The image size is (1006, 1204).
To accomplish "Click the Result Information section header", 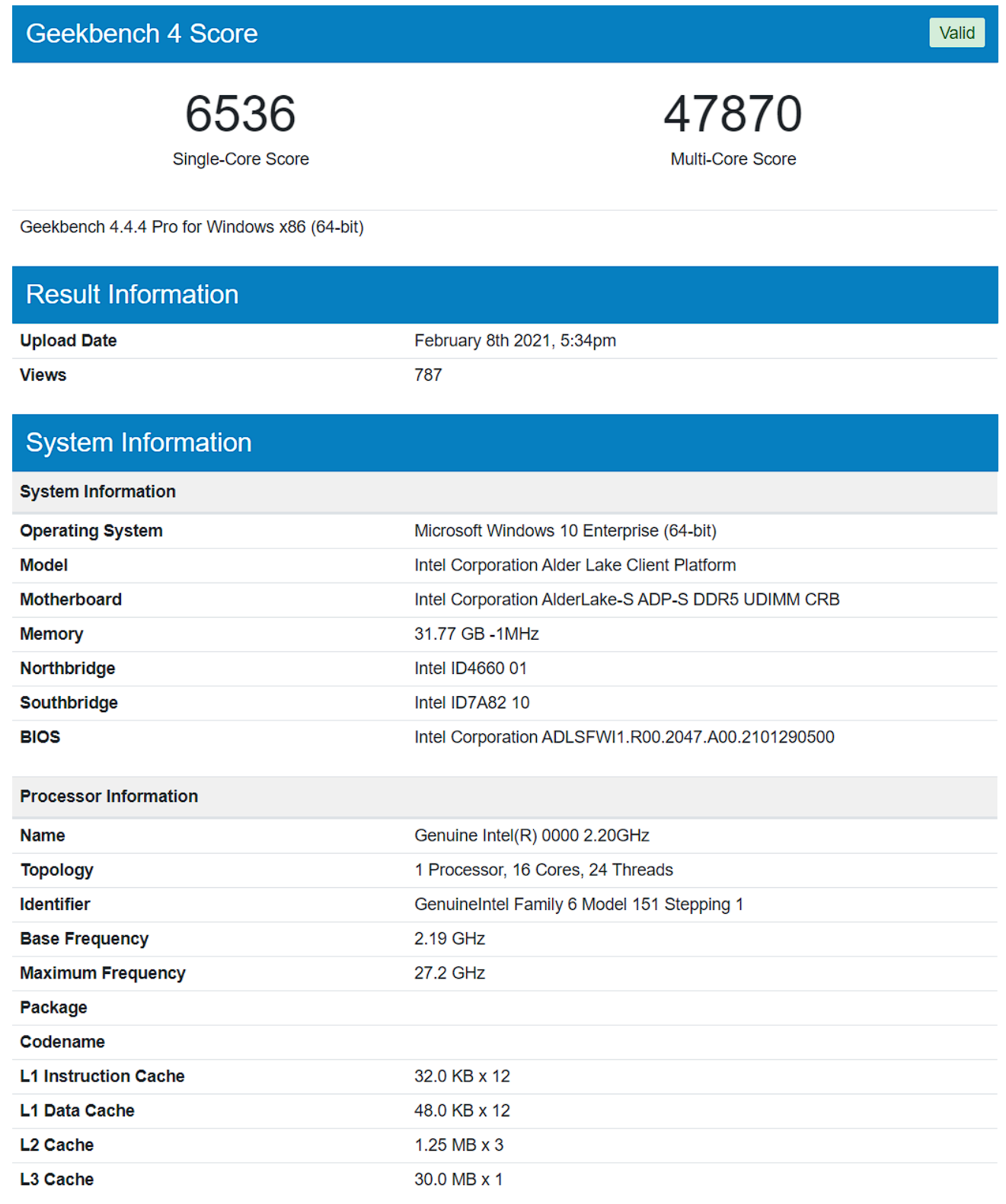I will click(505, 295).
